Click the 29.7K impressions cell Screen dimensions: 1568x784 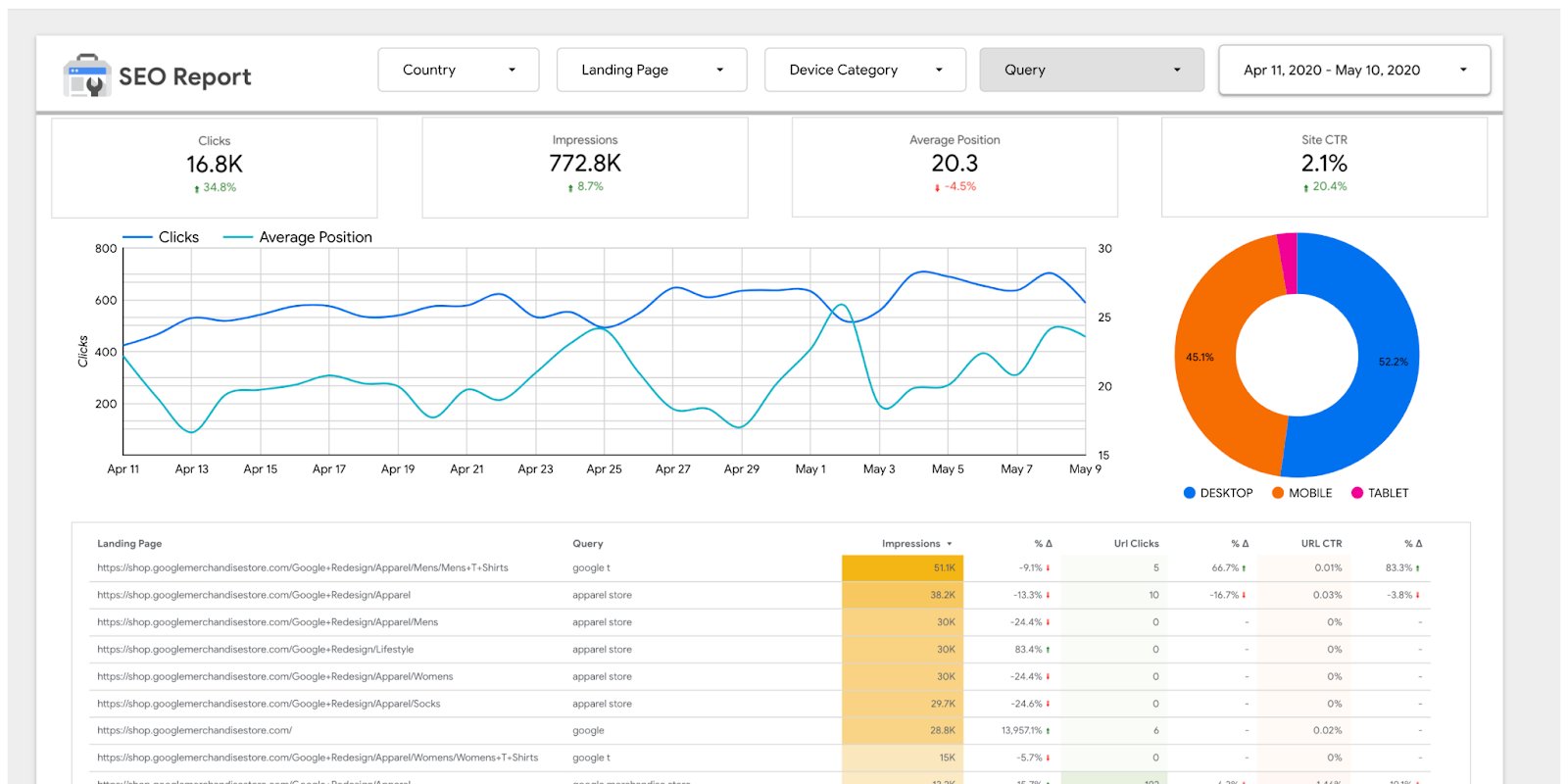pos(903,704)
